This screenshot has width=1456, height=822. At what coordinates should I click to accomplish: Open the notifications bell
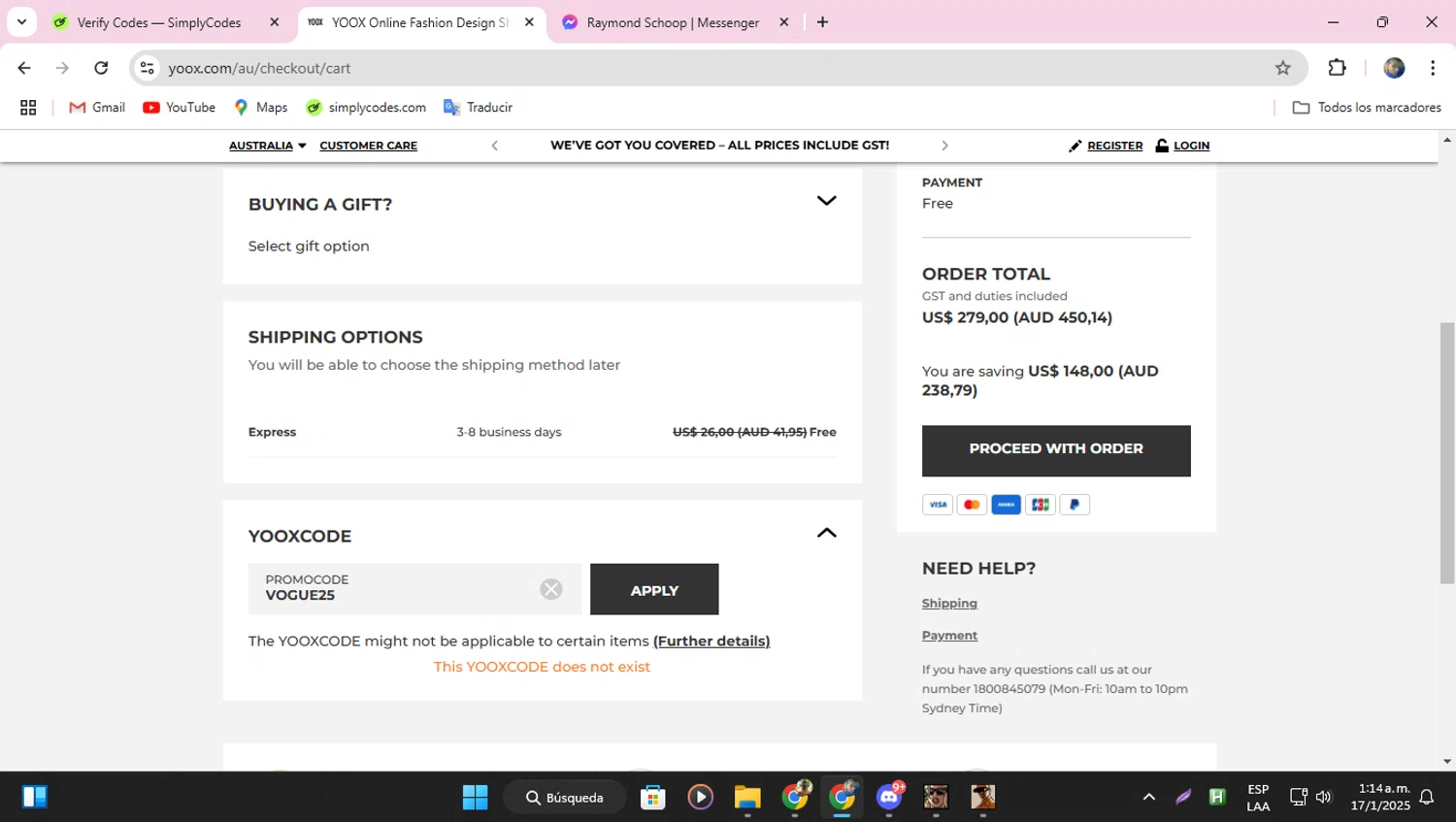1427,798
